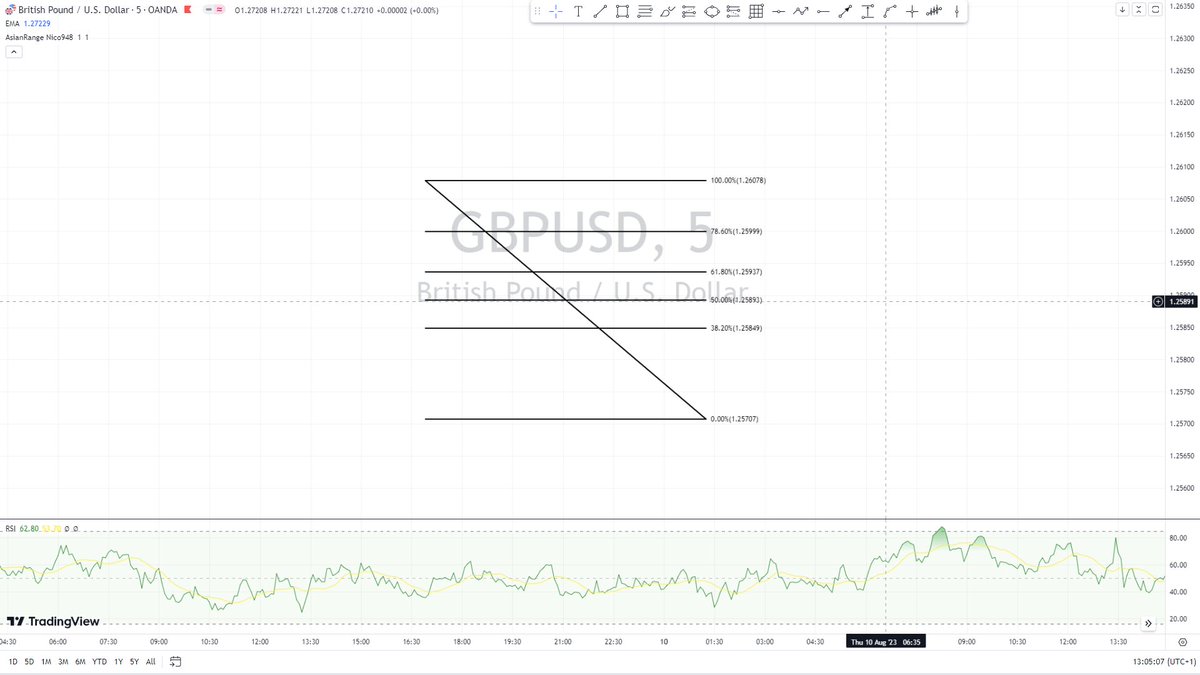Open the go-to-date calendar icon
The height and width of the screenshot is (675, 1200).
pyautogui.click(x=176, y=661)
